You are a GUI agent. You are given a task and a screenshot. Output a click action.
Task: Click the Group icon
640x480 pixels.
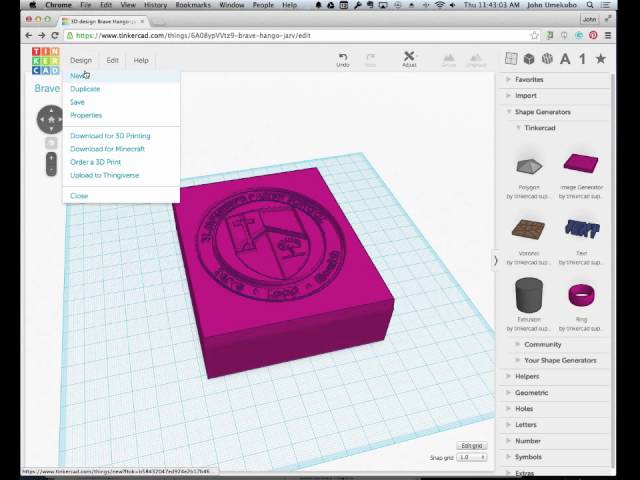(449, 58)
